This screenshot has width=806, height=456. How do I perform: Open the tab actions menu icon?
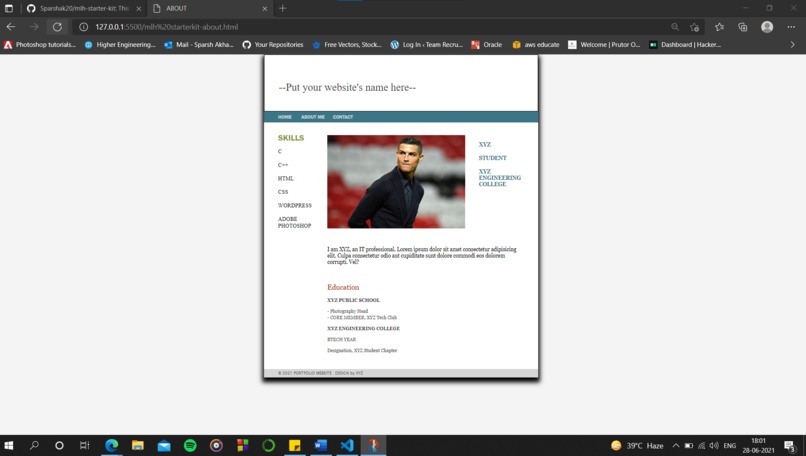tap(9, 8)
